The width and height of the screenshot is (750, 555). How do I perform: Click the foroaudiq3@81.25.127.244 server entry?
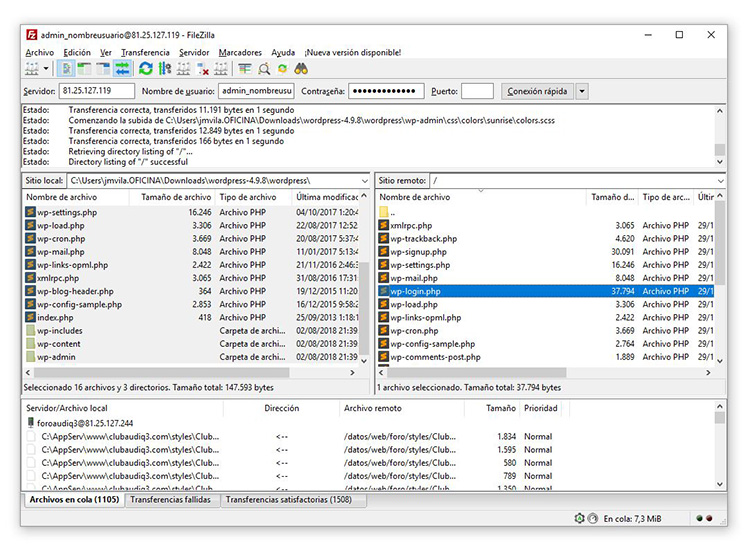point(85,423)
